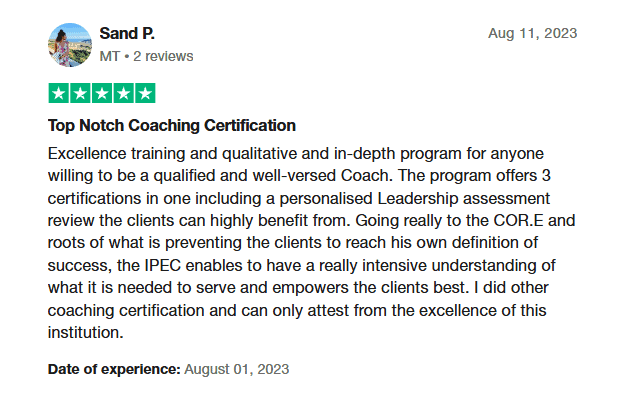Click the August 01, 2023 experience date

[x=237, y=369]
